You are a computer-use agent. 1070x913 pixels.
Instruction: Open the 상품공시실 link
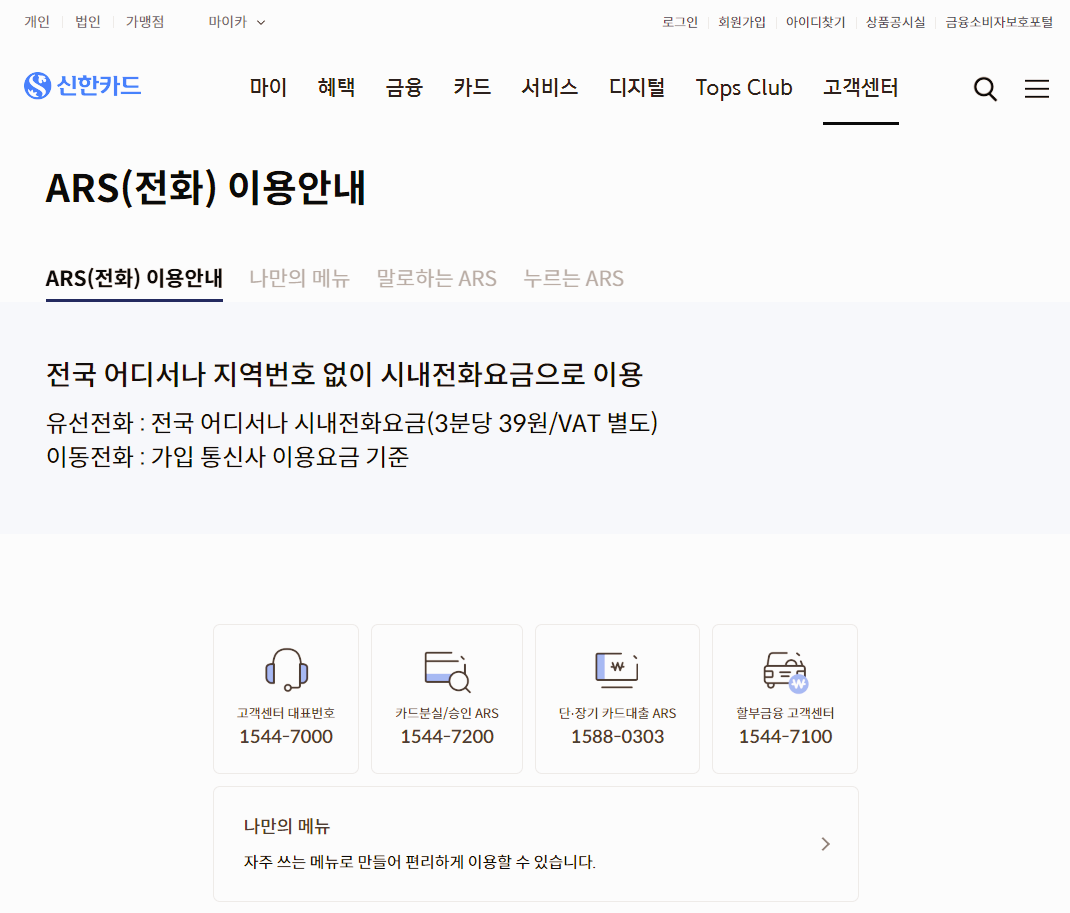895,22
